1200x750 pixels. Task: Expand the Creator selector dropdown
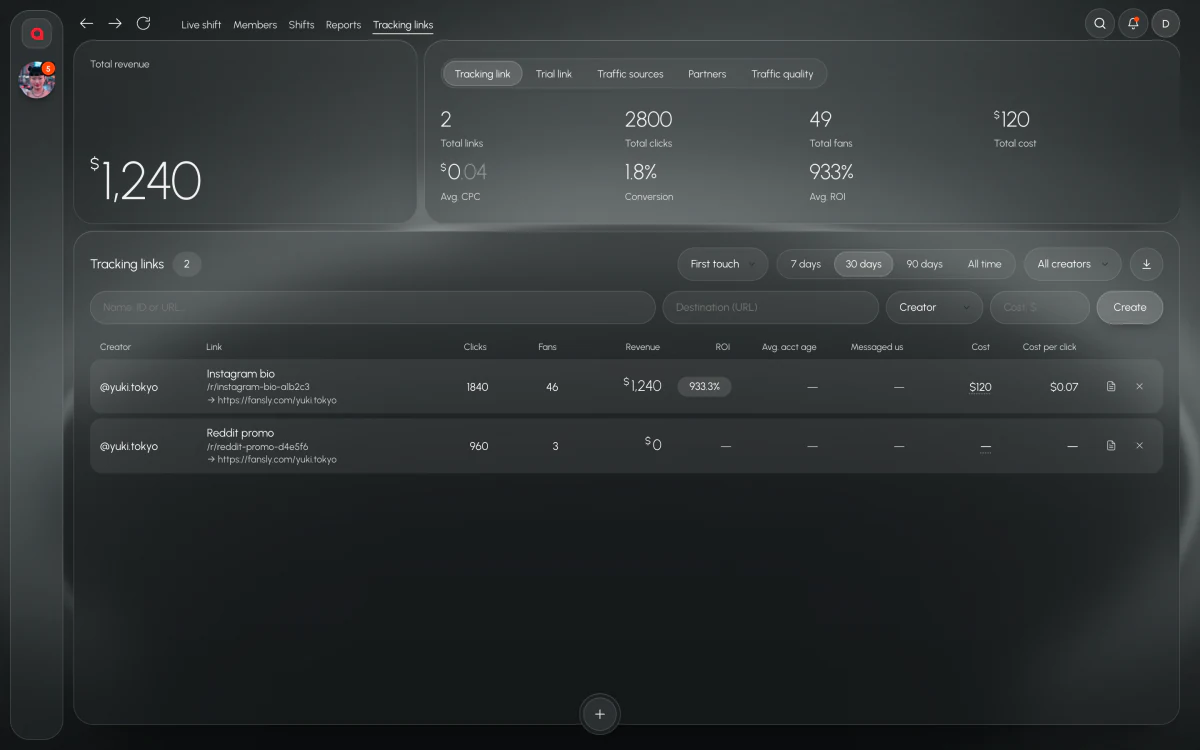(x=934, y=307)
